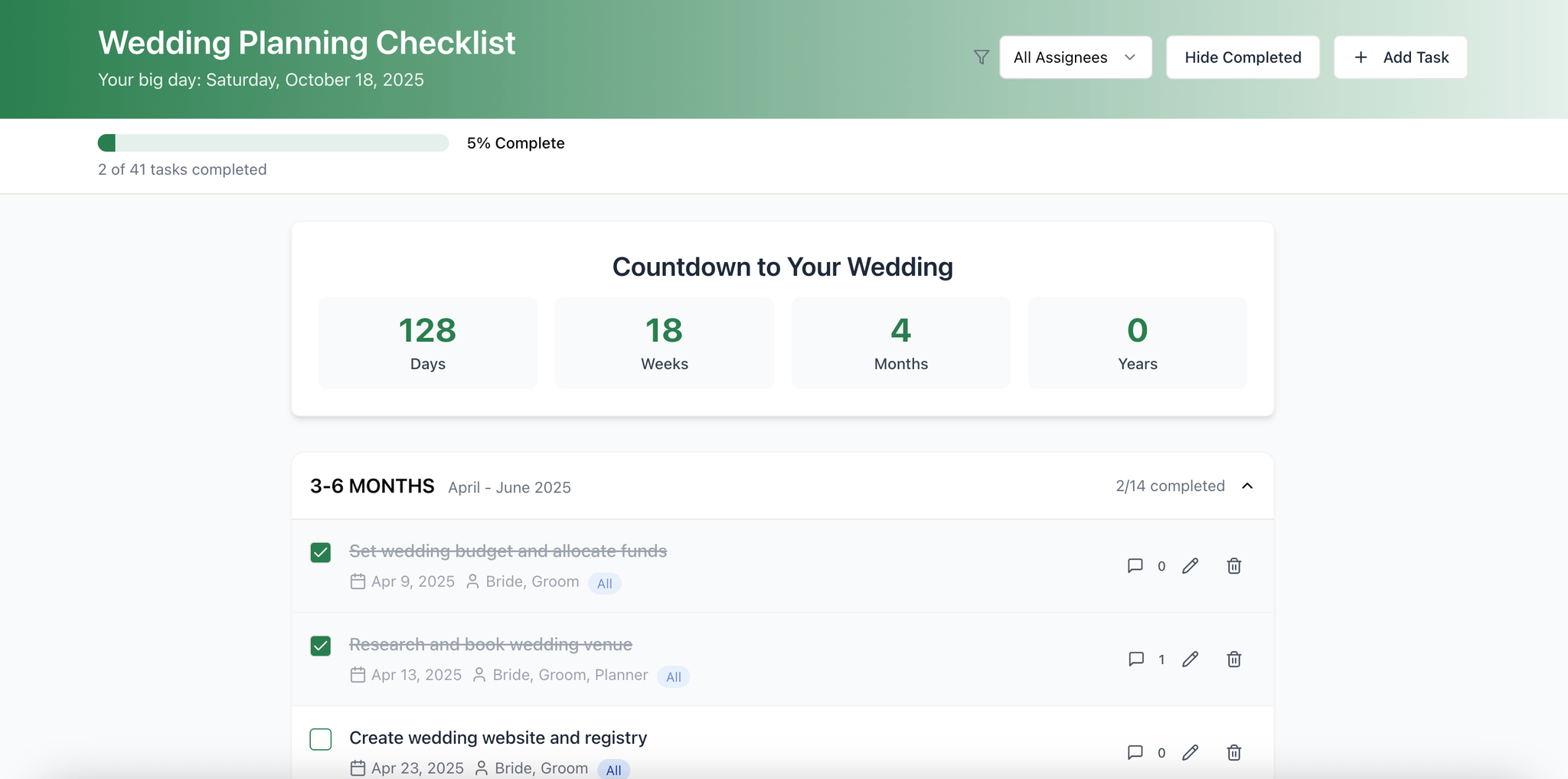Expand assignee options via the chevron arrow

pyautogui.click(x=1131, y=57)
